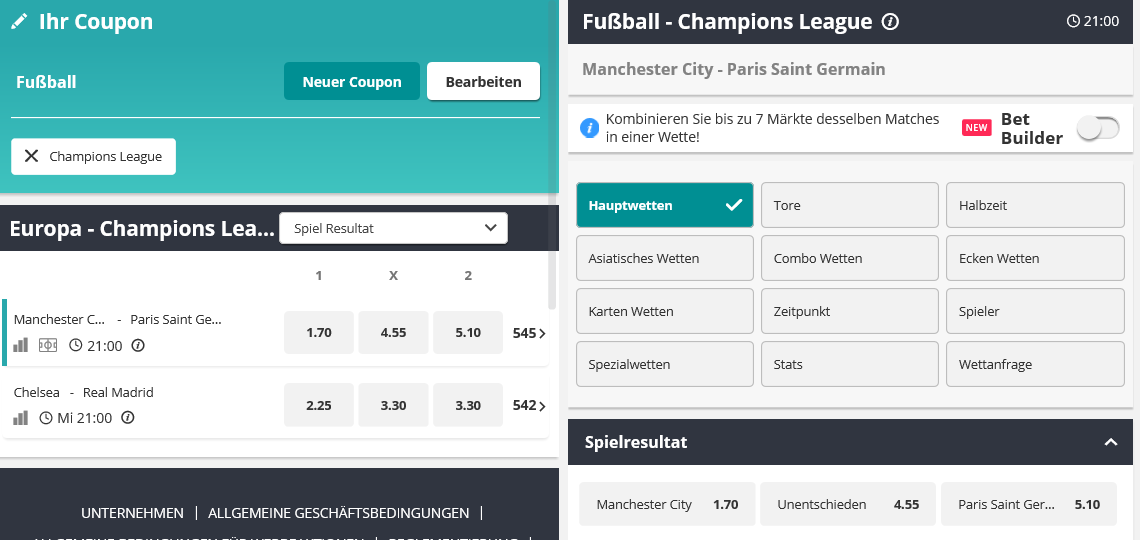This screenshot has width=1140, height=540.
Task: Open the Allgemeine Geschäftsbedingungen footer link
Action: pos(339,513)
